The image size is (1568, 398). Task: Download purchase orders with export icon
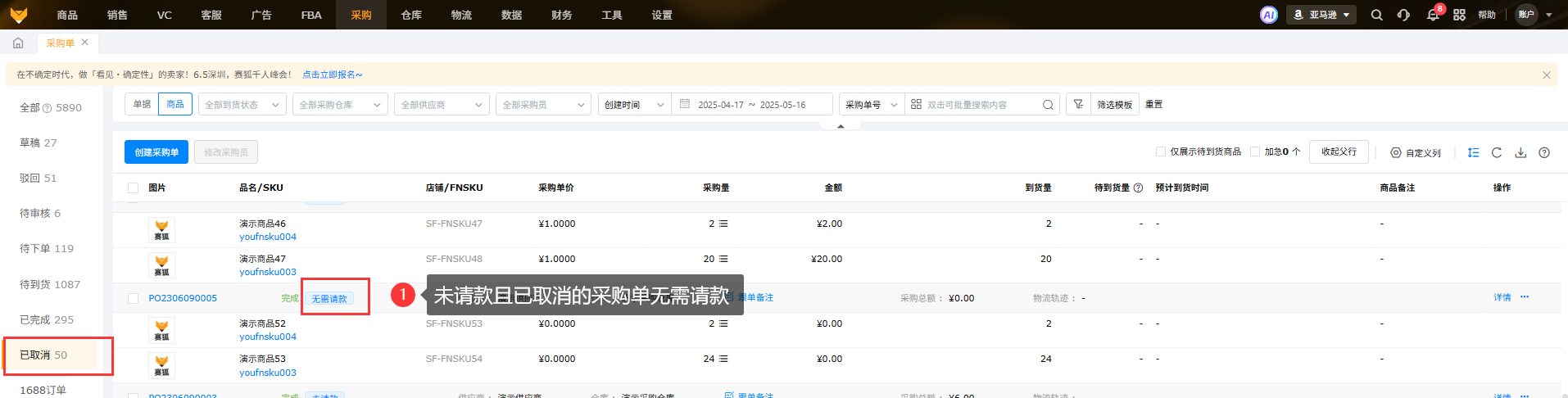(x=1520, y=152)
